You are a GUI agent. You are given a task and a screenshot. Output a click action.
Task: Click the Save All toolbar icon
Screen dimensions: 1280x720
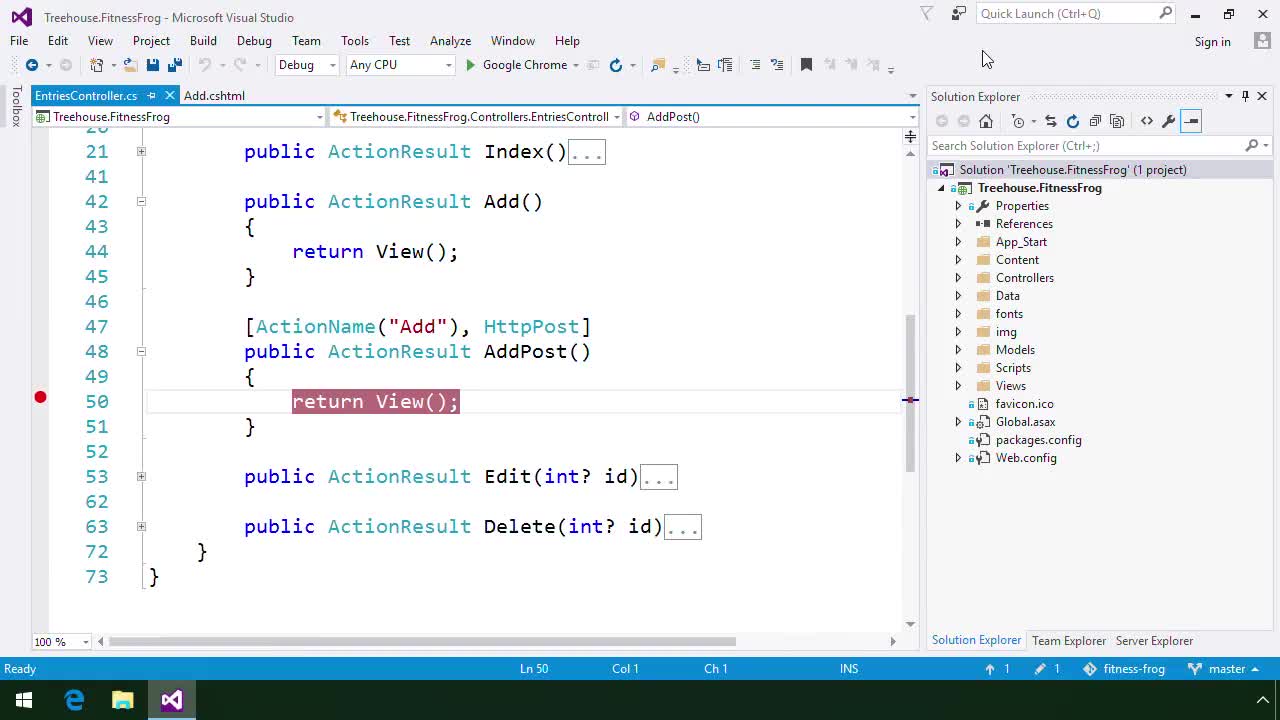[174, 65]
